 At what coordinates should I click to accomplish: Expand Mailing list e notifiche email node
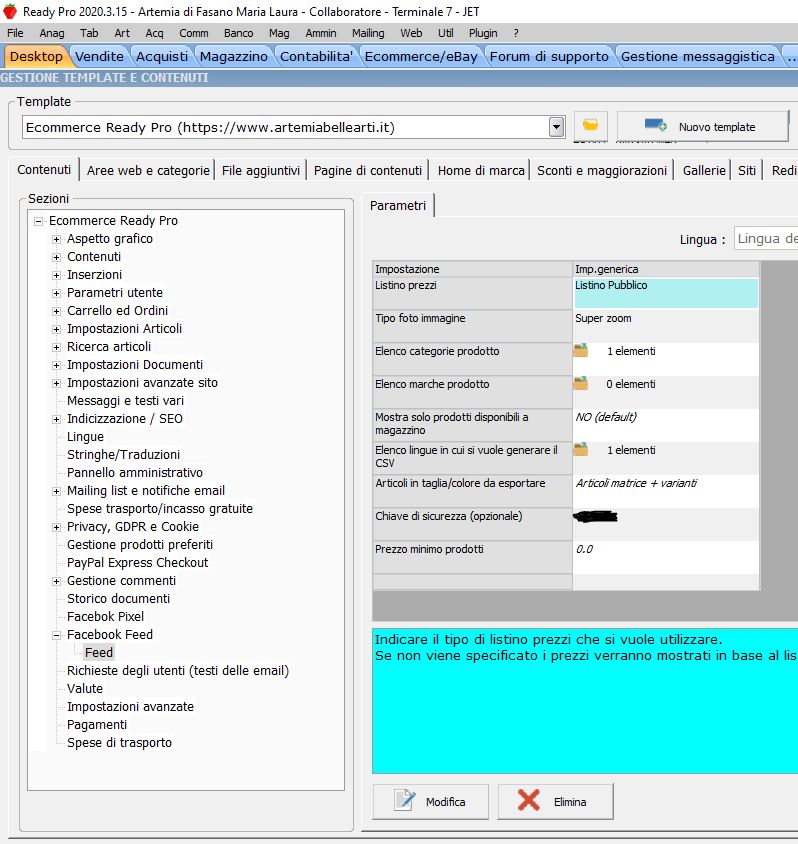click(57, 491)
